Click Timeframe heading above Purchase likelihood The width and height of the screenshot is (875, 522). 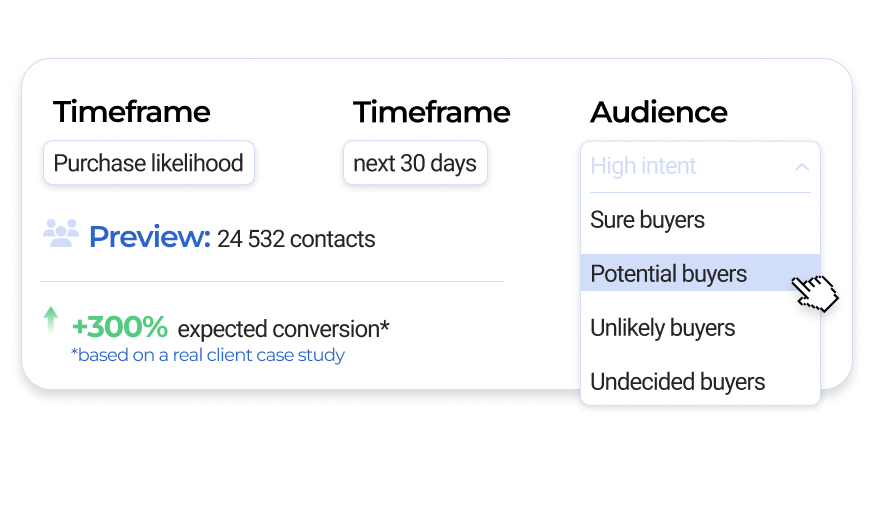coord(131,112)
